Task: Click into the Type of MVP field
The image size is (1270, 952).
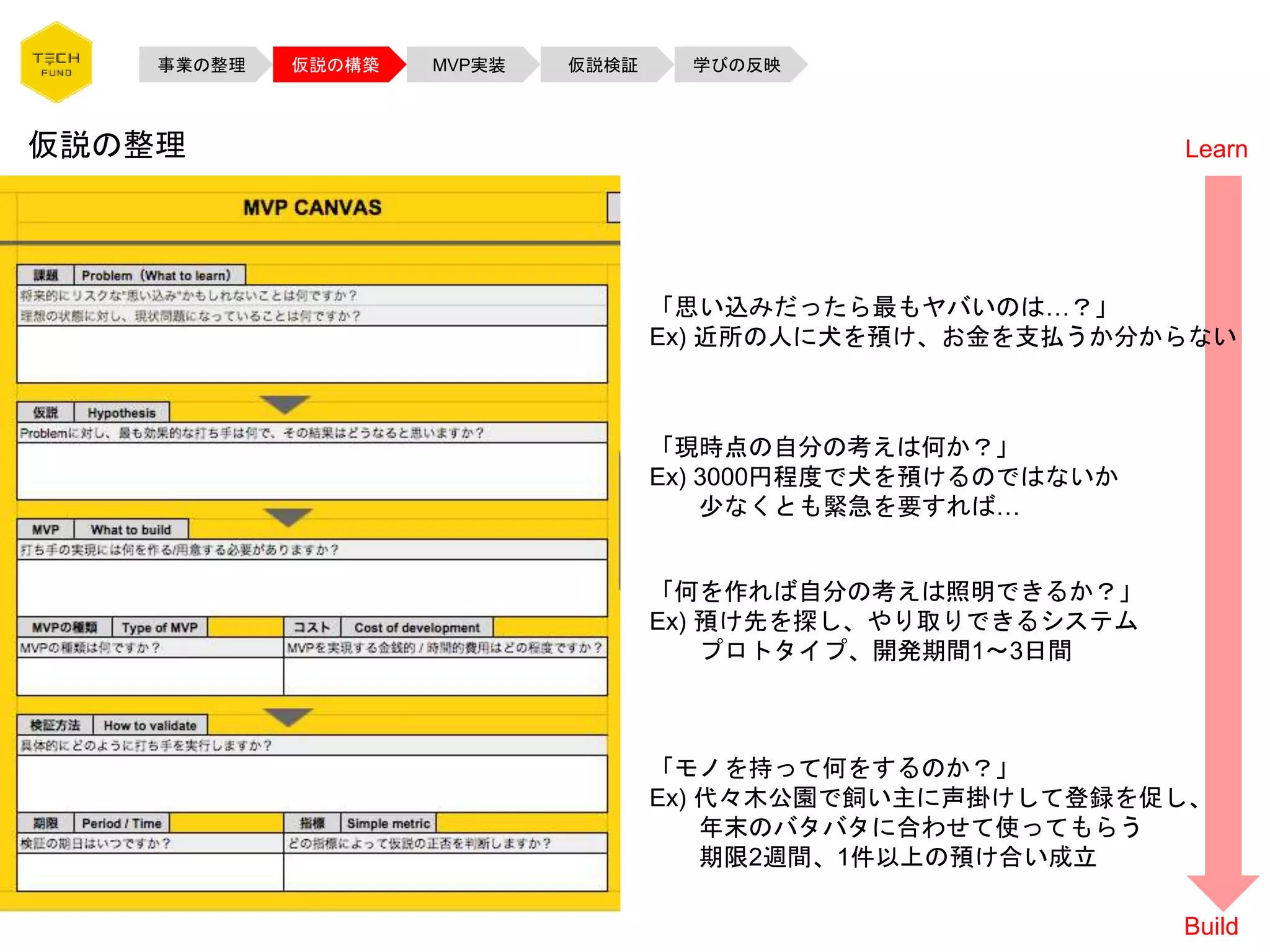Action: click(x=150, y=676)
